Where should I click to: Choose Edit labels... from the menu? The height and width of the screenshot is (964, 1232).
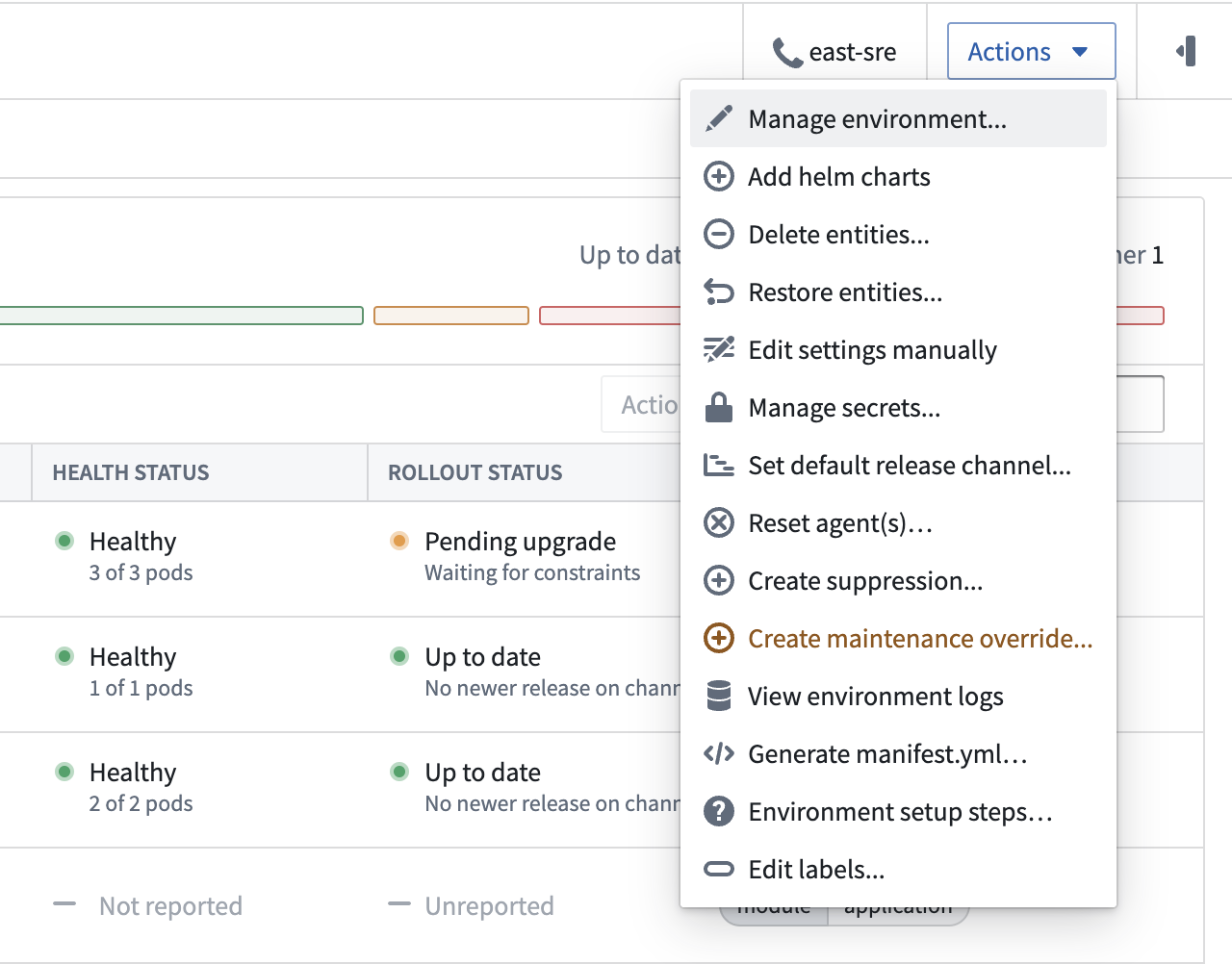pos(898,869)
